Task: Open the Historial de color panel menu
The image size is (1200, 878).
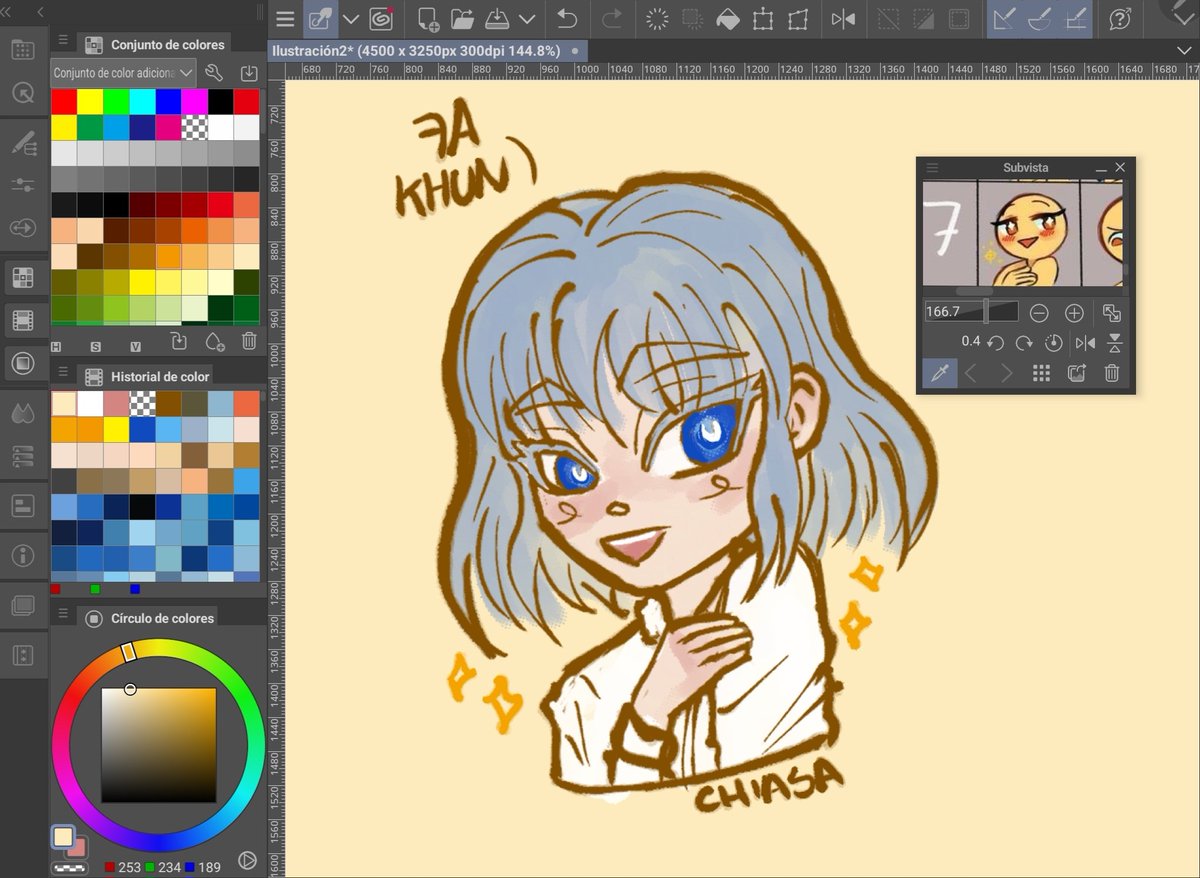Action: click(63, 372)
